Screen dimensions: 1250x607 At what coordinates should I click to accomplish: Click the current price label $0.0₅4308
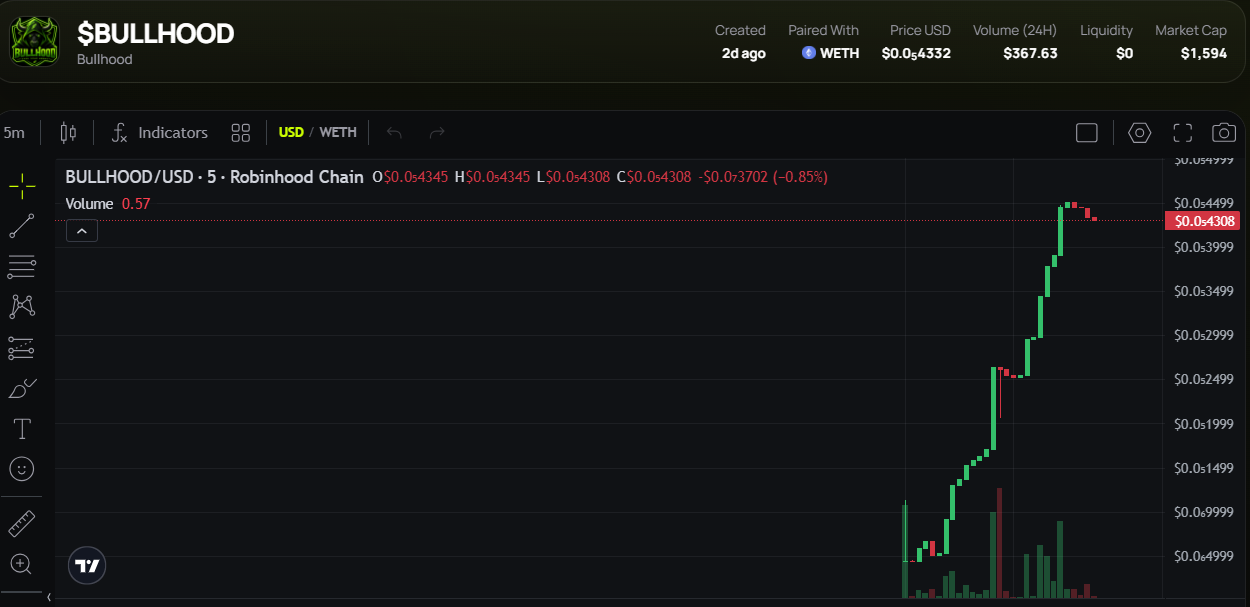(x=1202, y=221)
